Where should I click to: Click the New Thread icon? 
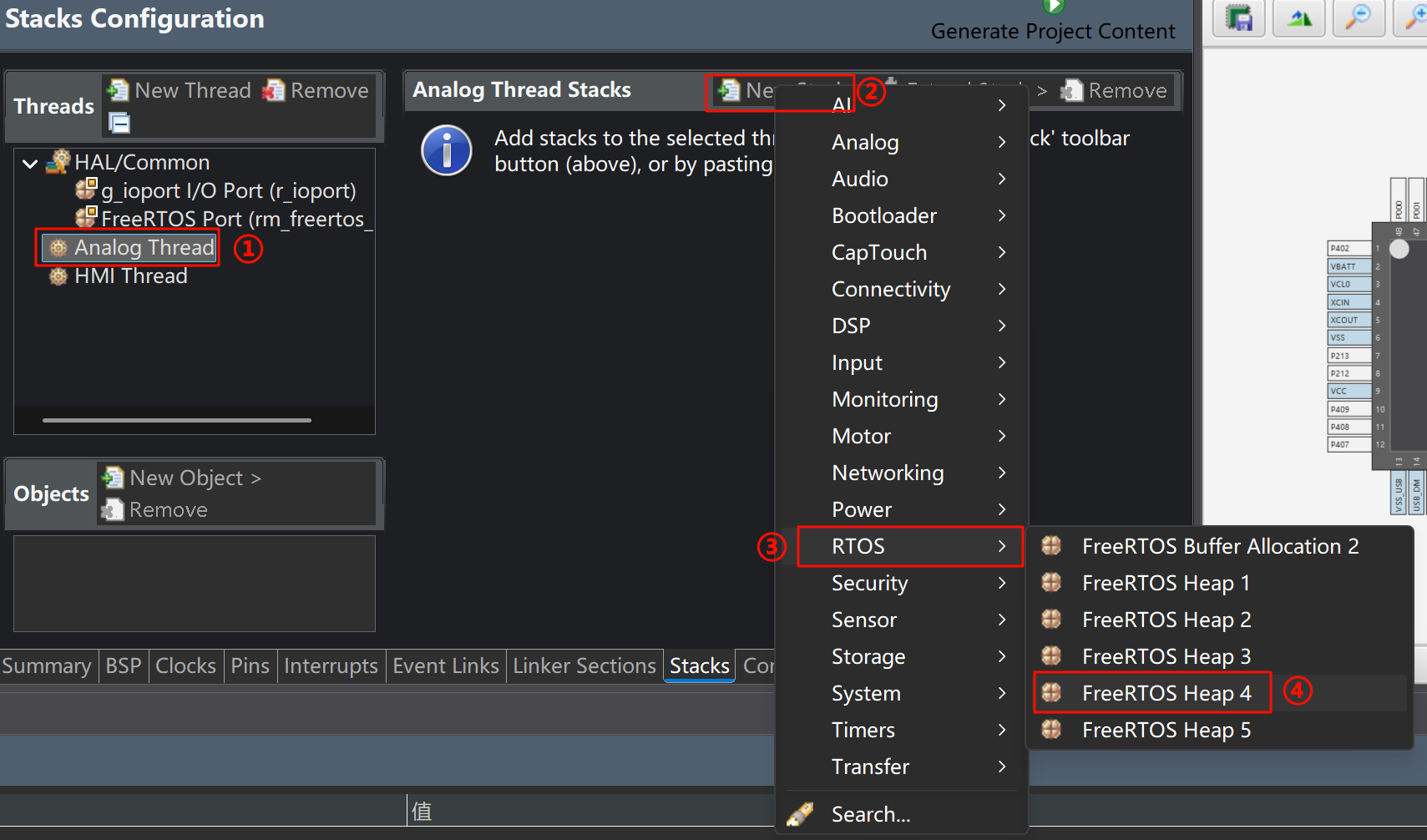tap(119, 90)
